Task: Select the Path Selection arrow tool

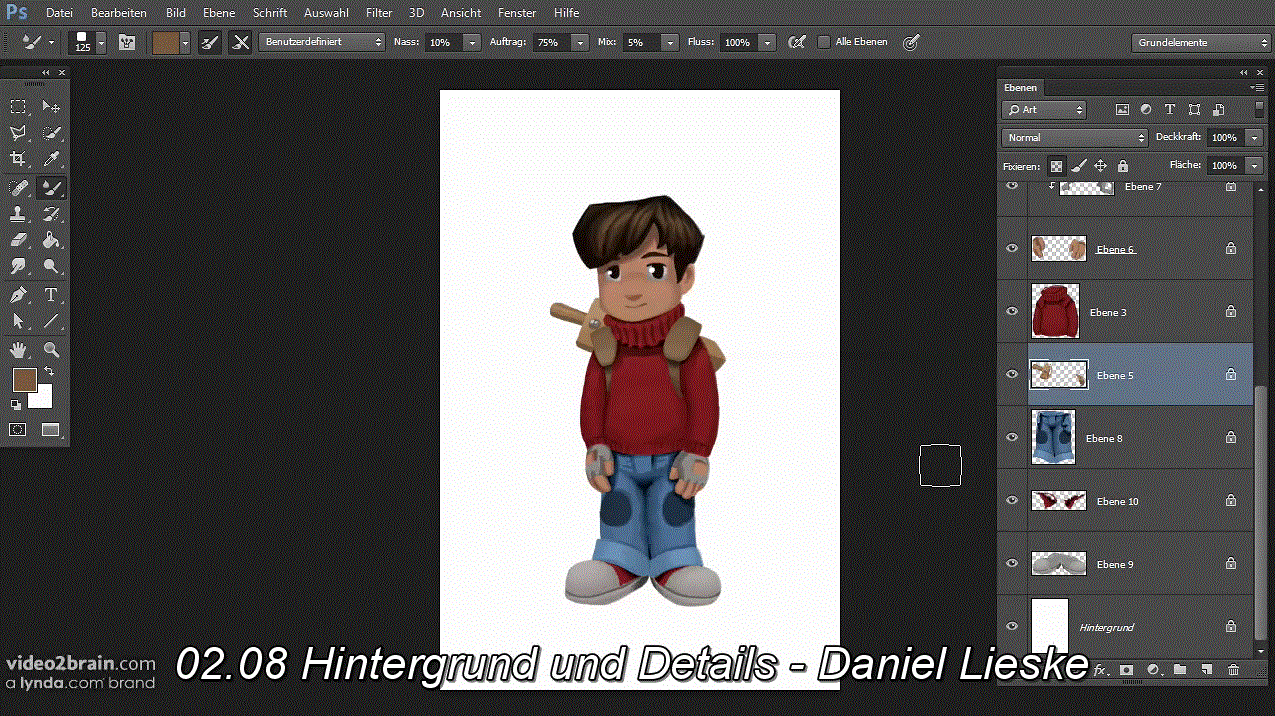Action: coord(18,321)
